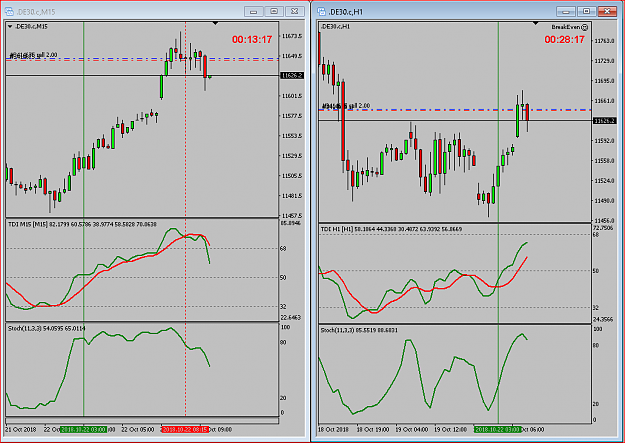625x443 pixels.
Task: Click the current price tag on H1 price scale
Action: (x=605, y=120)
